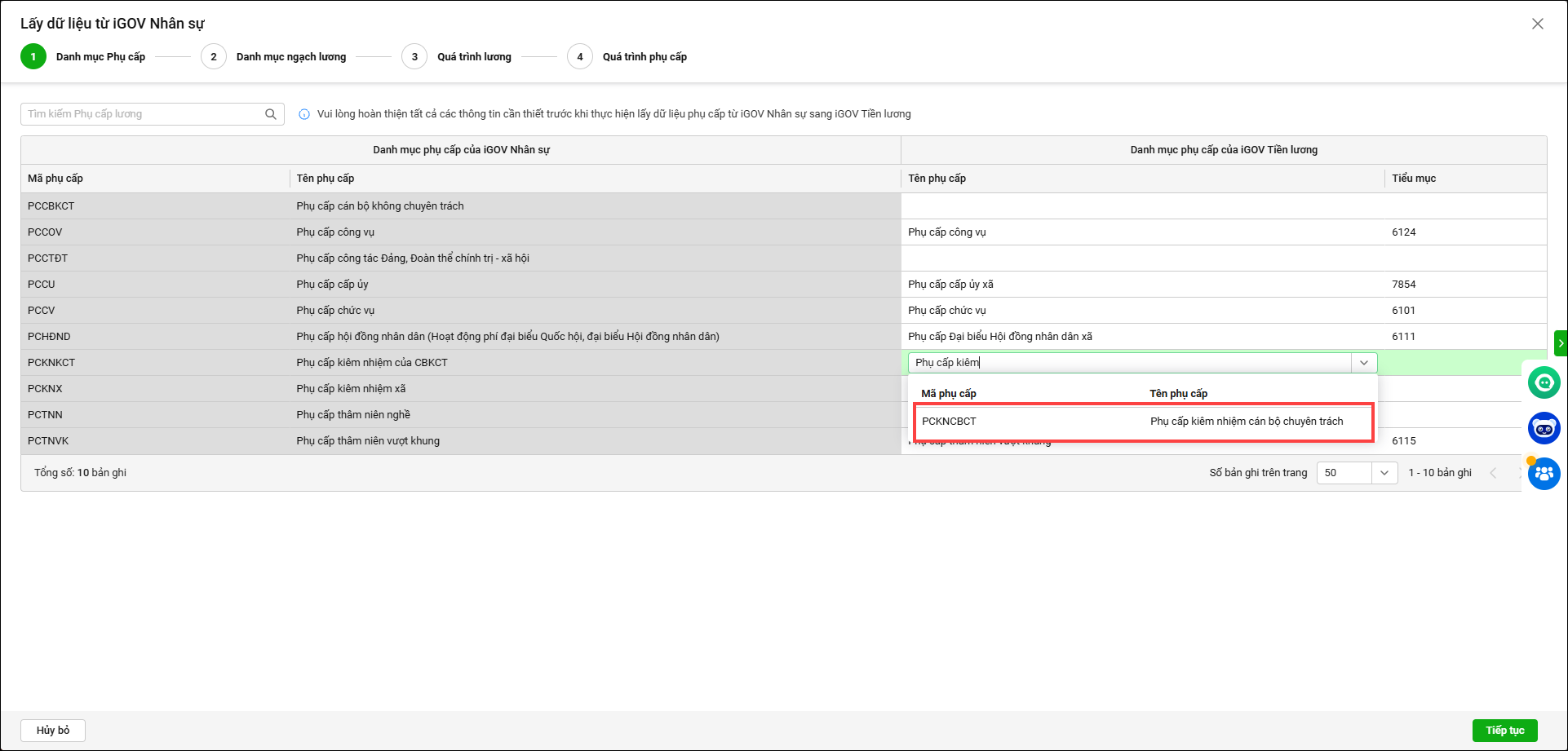
Task: Select the PCHĐND code cell
Action: click(x=155, y=337)
